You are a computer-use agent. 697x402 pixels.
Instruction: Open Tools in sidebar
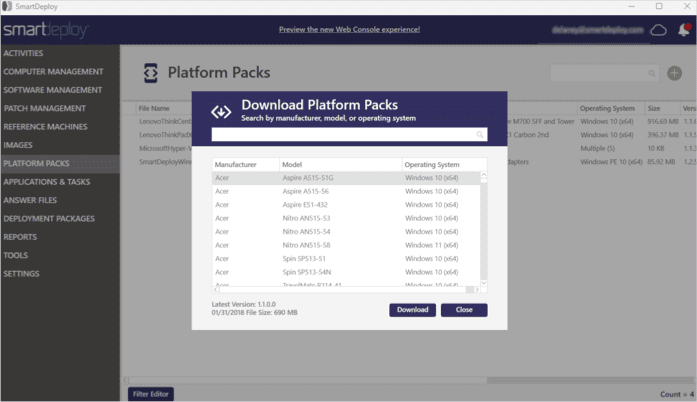(16, 255)
